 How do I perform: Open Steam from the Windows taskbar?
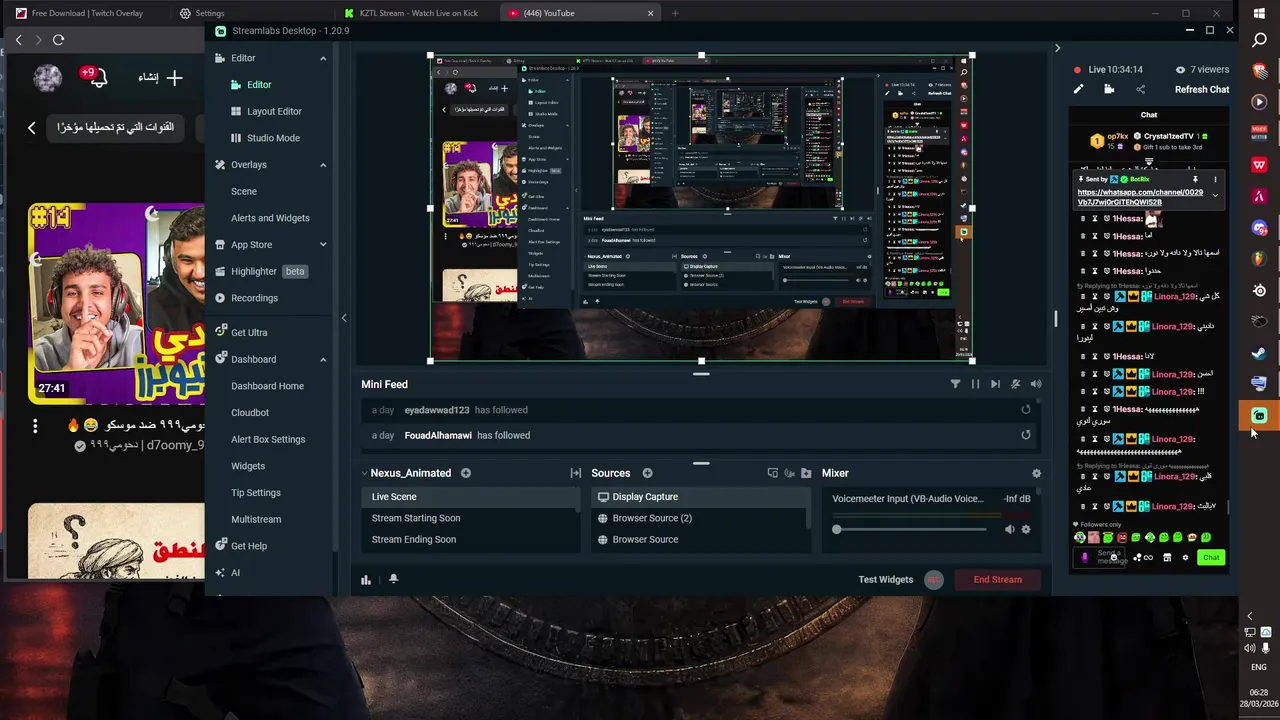click(x=1259, y=352)
